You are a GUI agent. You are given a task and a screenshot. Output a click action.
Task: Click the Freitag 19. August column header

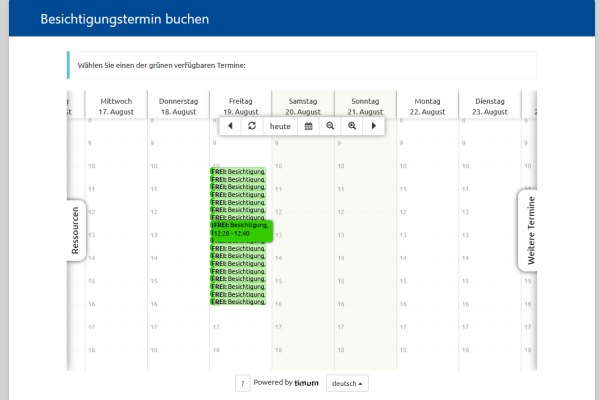coord(240,106)
